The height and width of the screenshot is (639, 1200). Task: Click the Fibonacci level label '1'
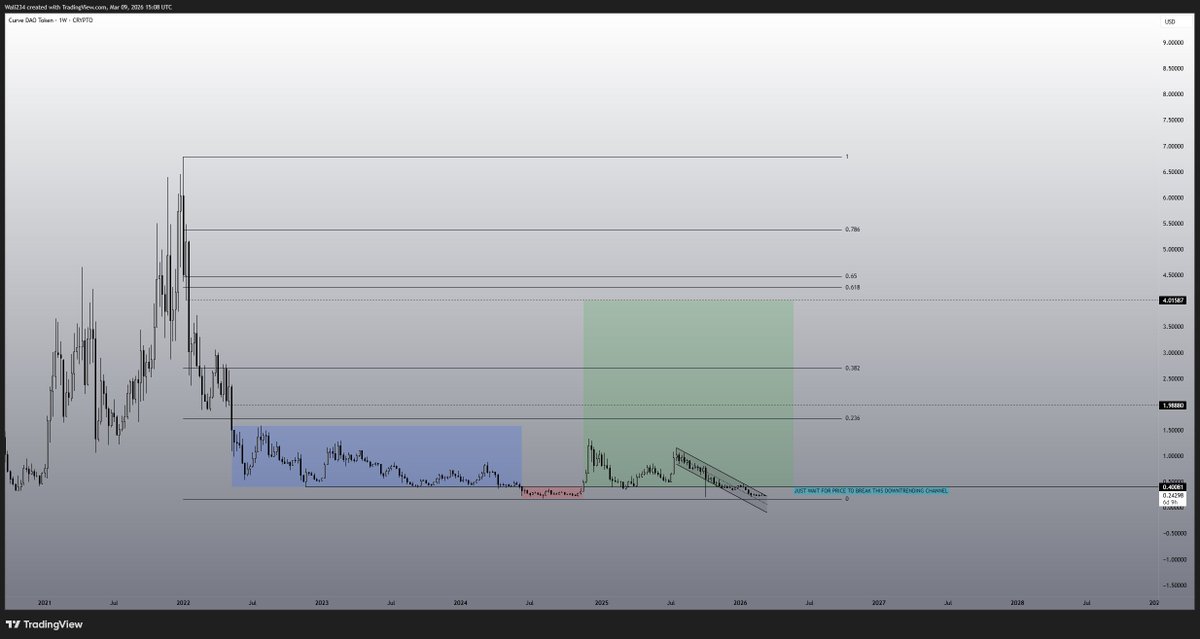click(847, 157)
